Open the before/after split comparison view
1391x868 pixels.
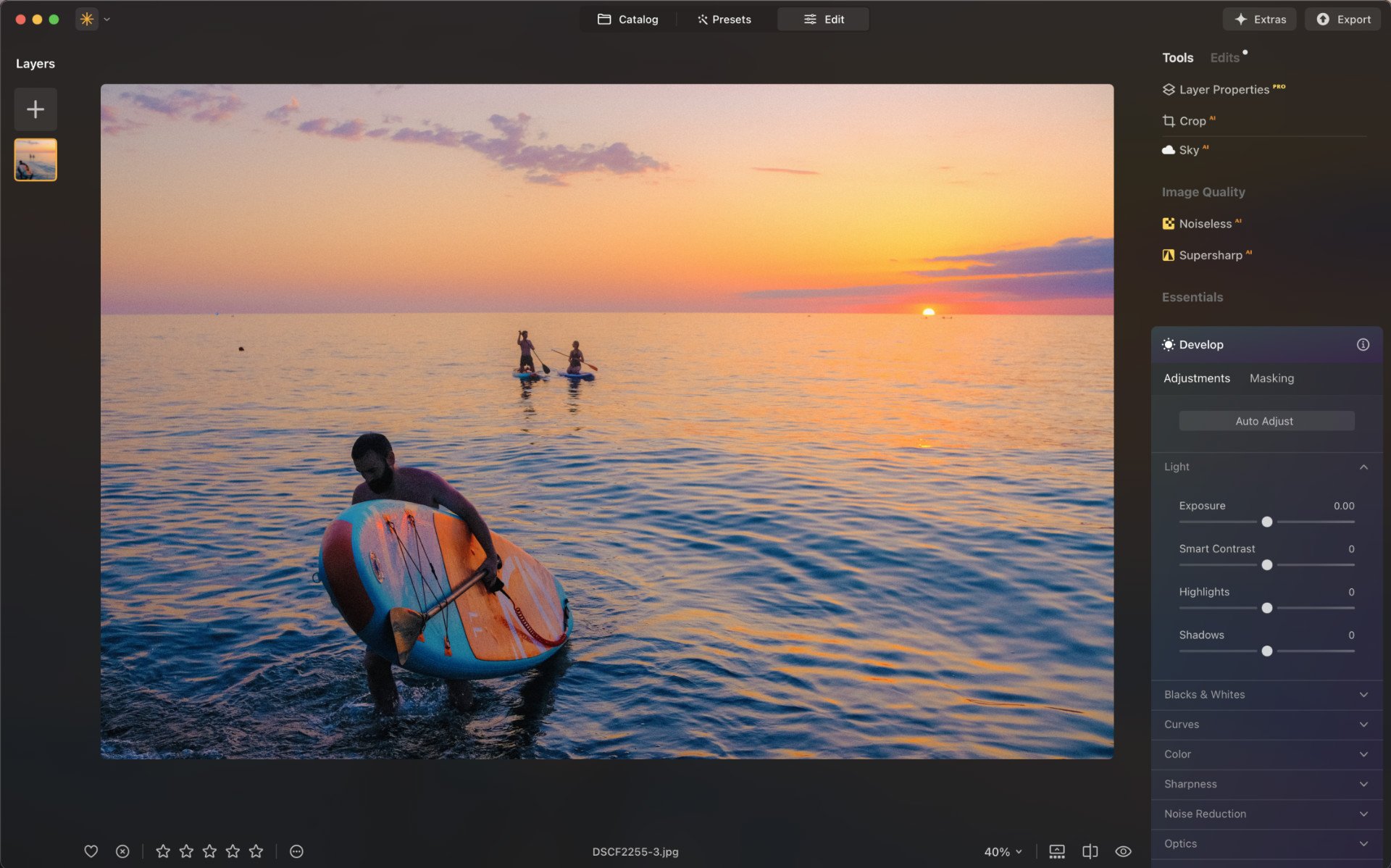pyautogui.click(x=1090, y=852)
